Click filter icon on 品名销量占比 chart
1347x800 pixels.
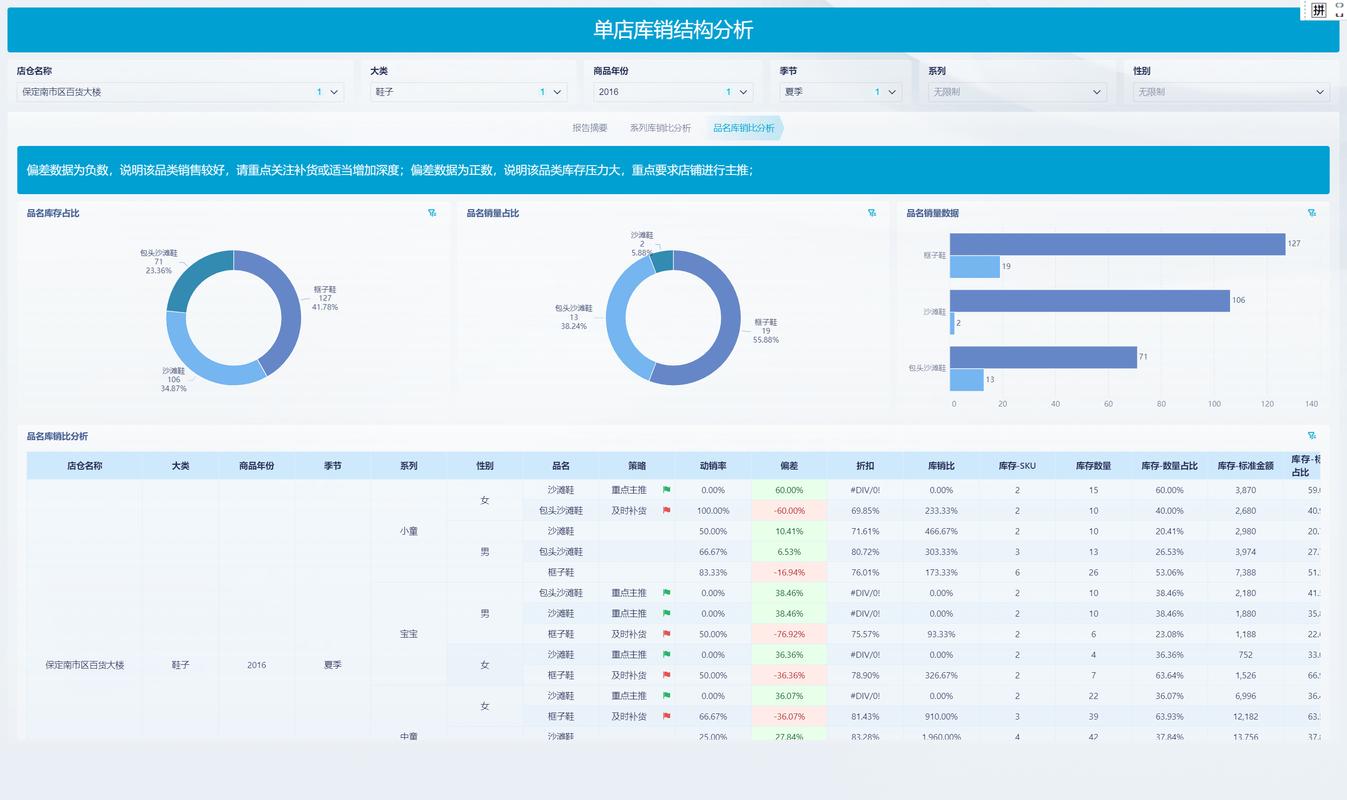872,213
